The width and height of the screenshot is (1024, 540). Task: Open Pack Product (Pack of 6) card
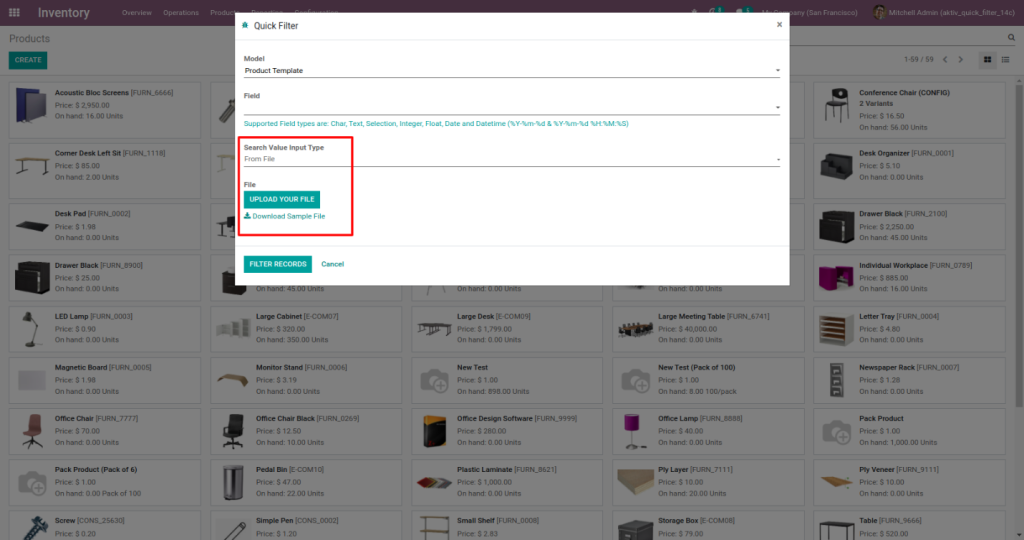104,482
